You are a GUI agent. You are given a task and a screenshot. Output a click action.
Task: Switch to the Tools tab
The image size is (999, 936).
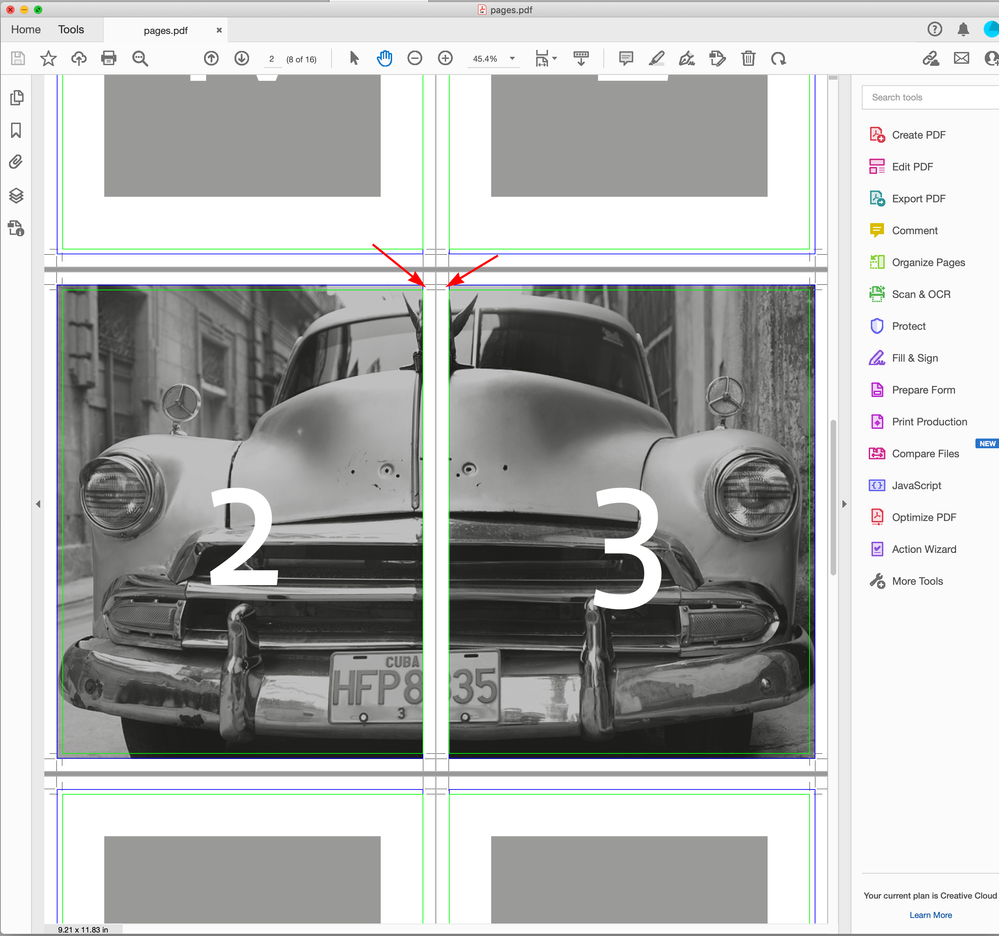[x=71, y=29]
